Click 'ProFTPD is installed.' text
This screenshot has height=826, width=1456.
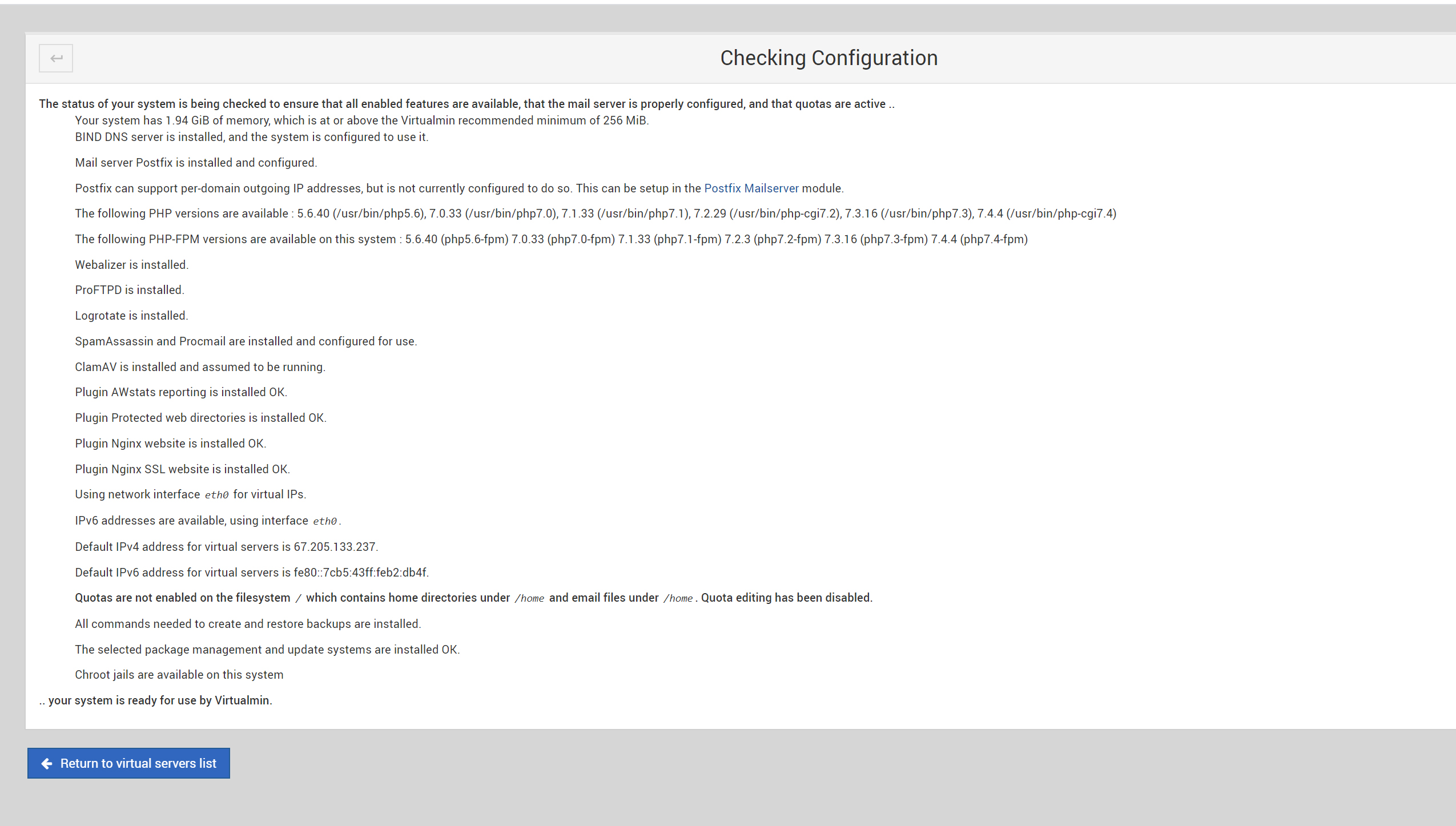(130, 290)
